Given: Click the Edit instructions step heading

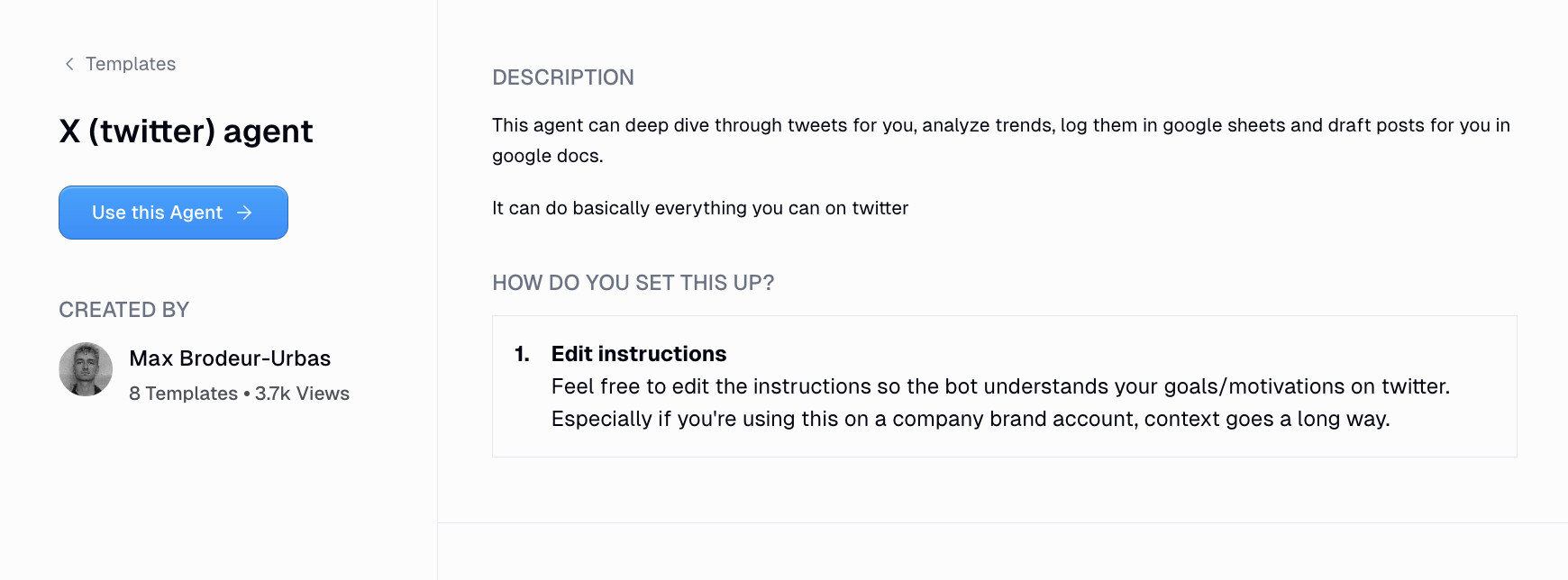Looking at the screenshot, I should [x=638, y=353].
